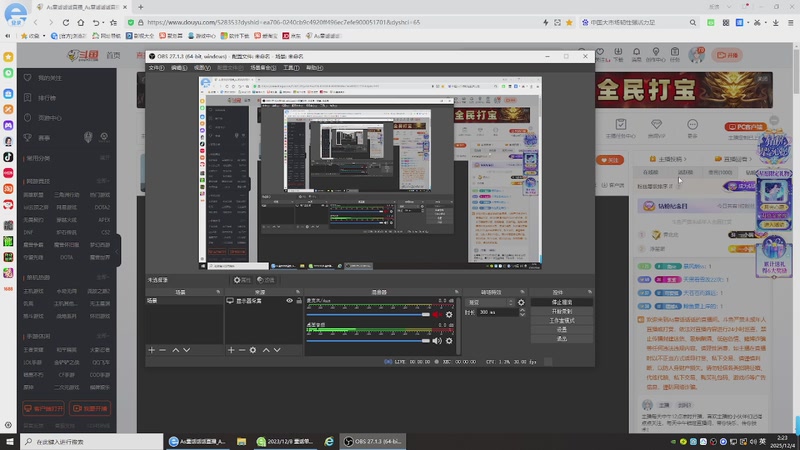Viewport: 800px width, 450px height.
Task: Toggle lock on 显示器采集 source
Action: tap(299, 301)
